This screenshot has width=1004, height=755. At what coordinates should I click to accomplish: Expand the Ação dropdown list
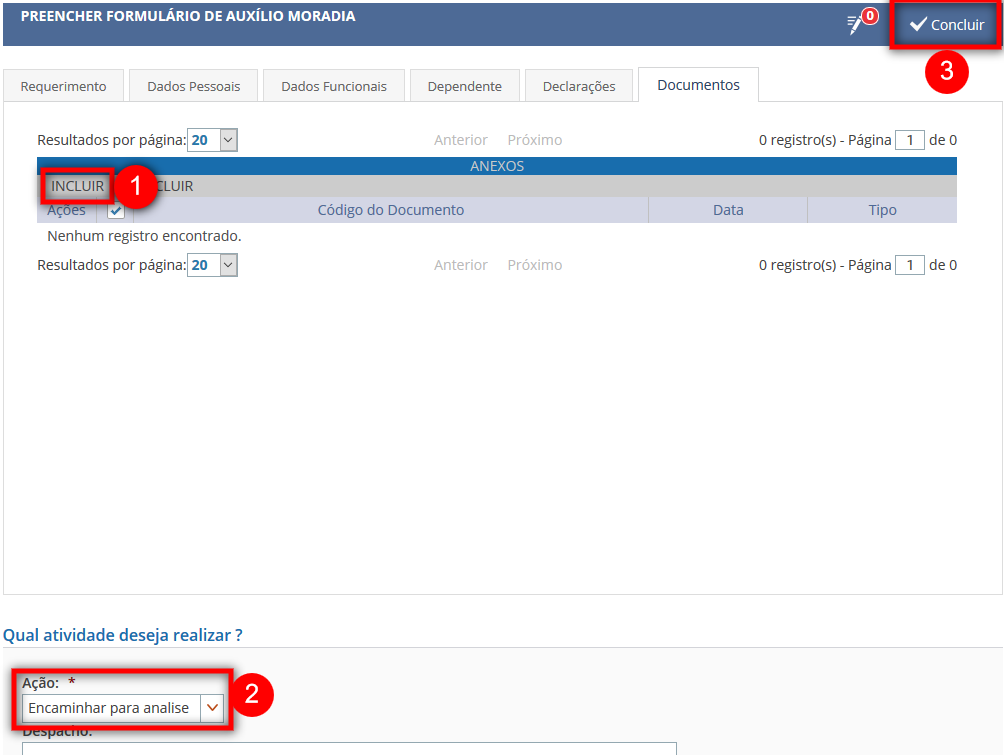[x=211, y=708]
